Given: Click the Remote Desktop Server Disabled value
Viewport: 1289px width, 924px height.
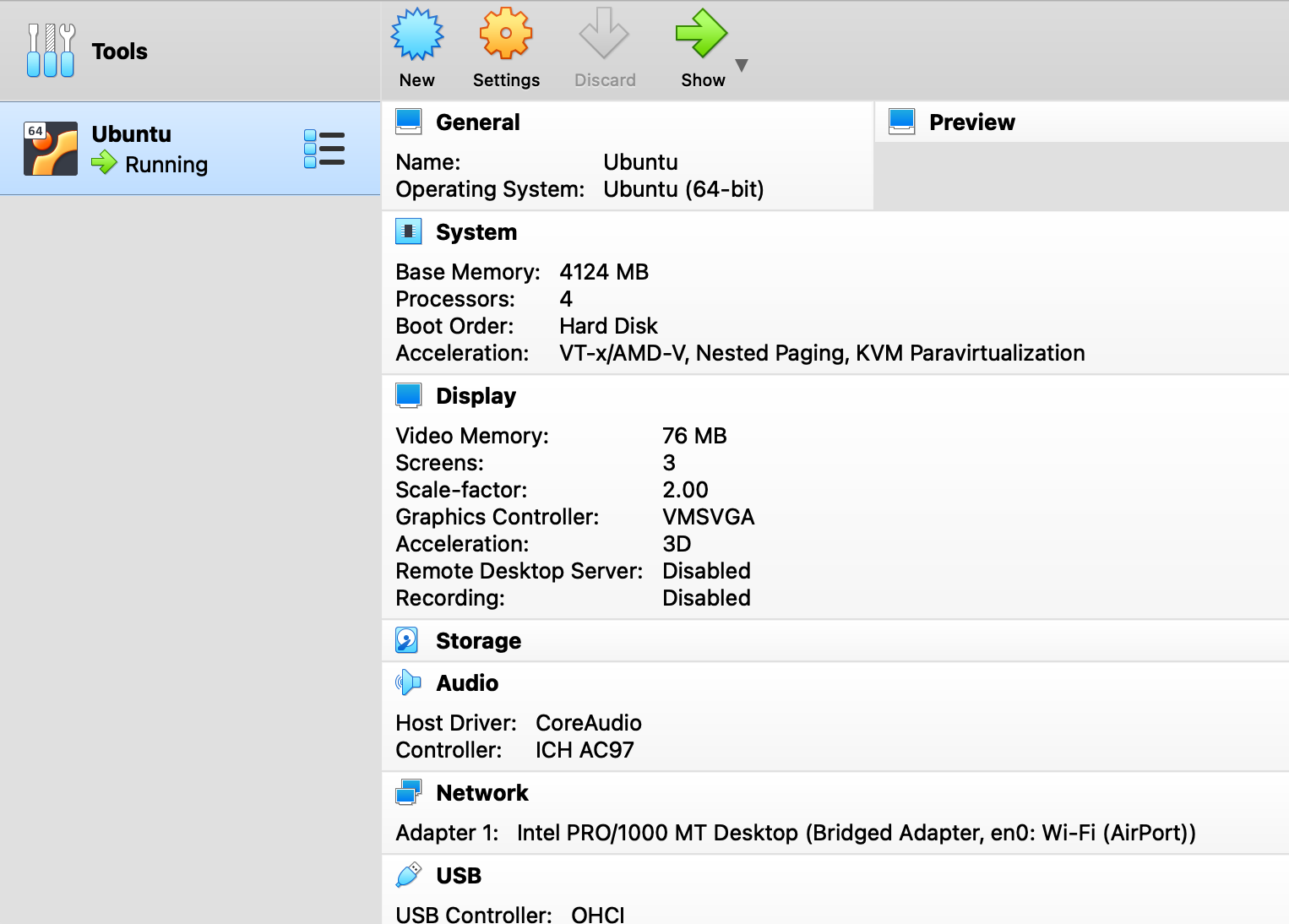Looking at the screenshot, I should [x=706, y=571].
